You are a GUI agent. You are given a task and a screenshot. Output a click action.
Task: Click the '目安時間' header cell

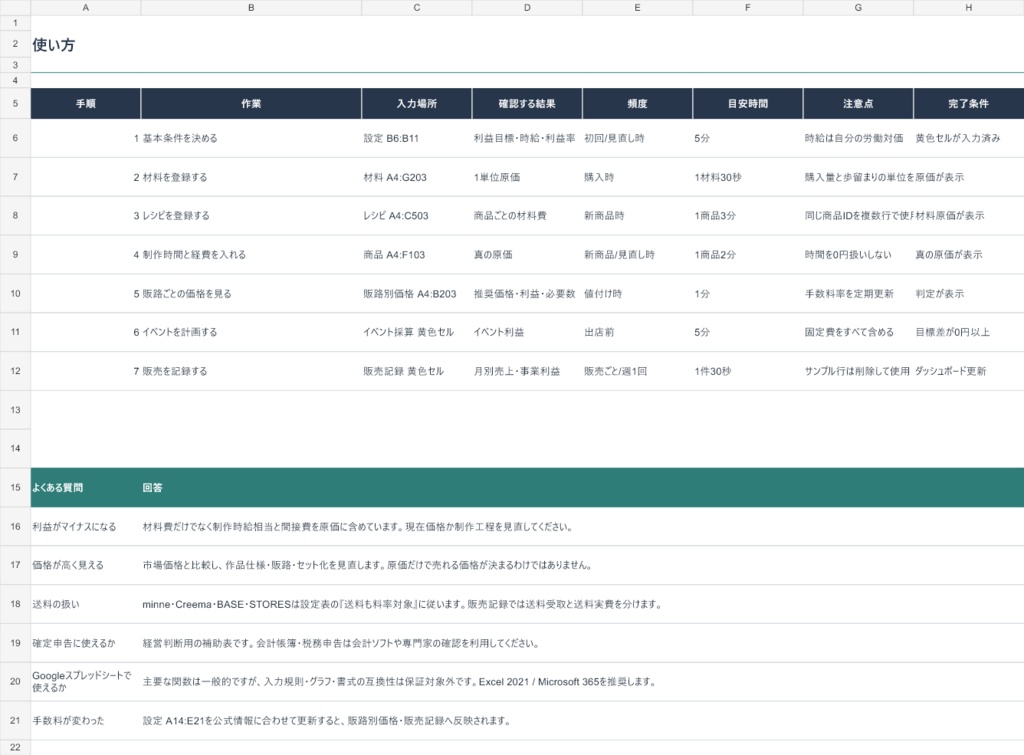748,103
